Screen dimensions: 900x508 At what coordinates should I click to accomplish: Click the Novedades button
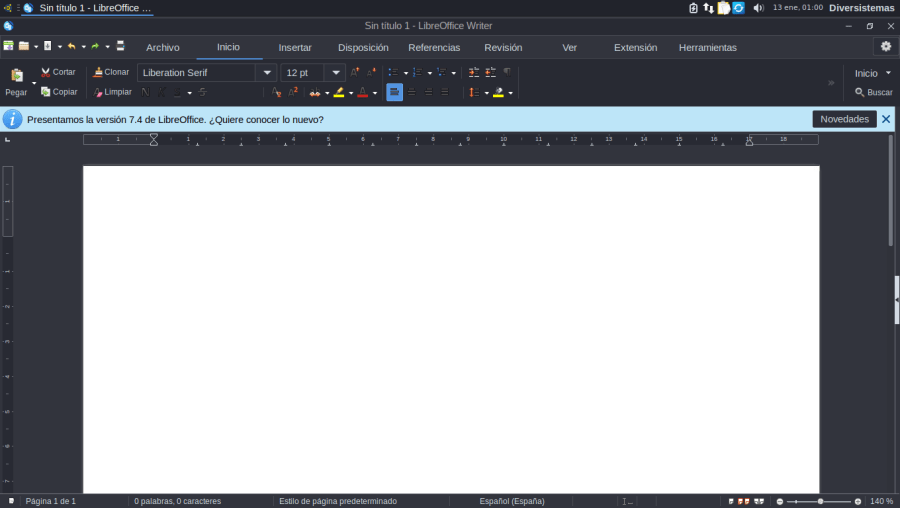click(x=844, y=119)
